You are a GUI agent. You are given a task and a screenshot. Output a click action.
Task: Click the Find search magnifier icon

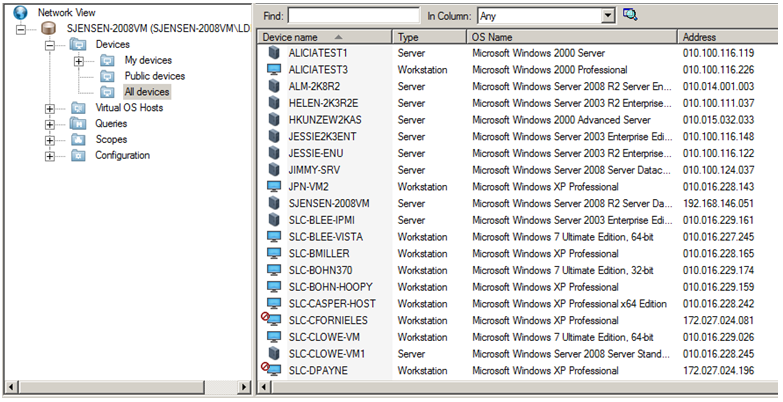coord(630,15)
